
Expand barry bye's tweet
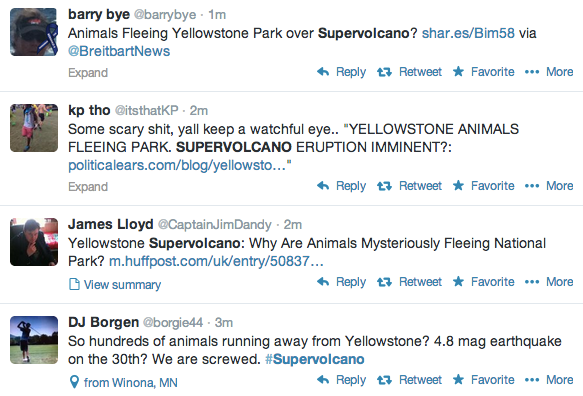click(88, 73)
